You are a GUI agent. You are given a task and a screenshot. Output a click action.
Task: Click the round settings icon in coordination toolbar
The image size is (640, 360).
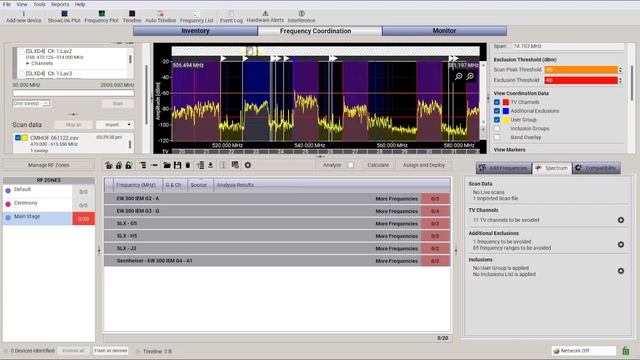(248, 165)
